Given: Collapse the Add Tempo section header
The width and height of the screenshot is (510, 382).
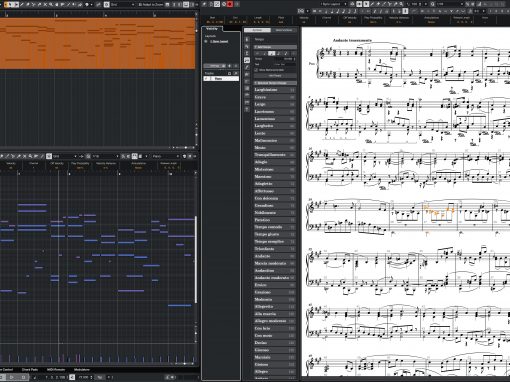Looking at the screenshot, I should tap(275, 47).
